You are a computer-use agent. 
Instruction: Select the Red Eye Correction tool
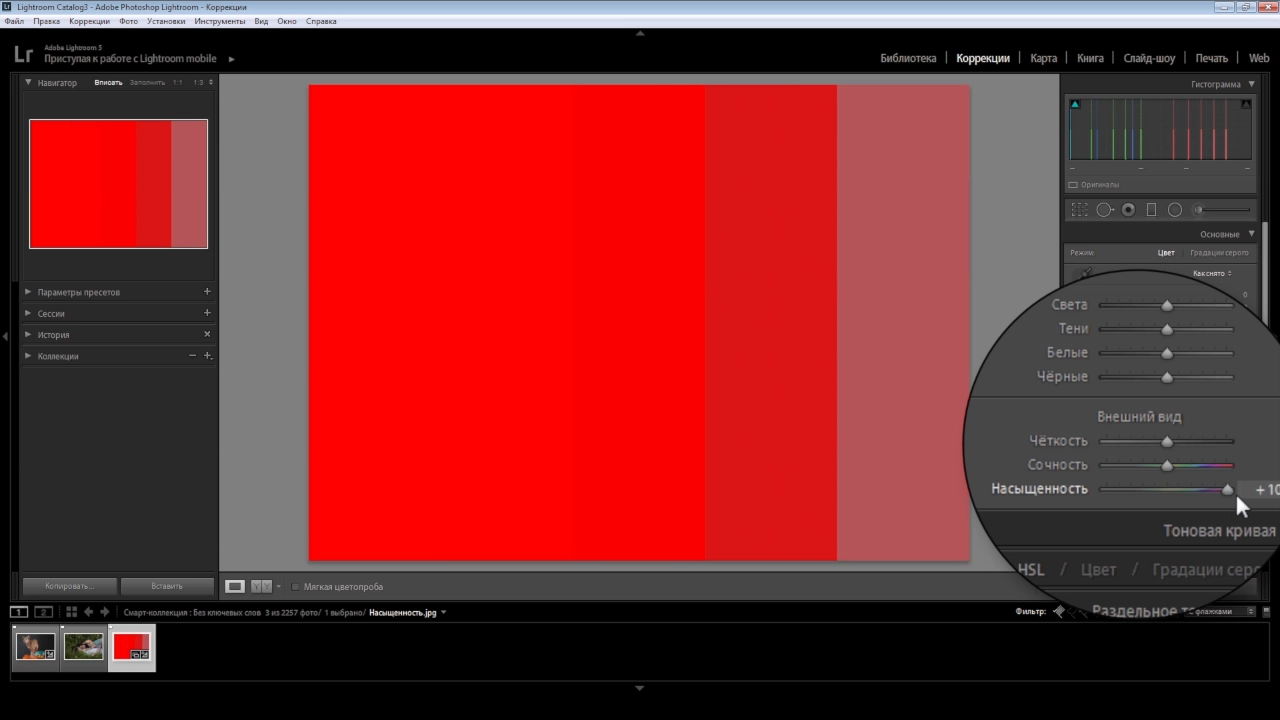(x=1128, y=210)
